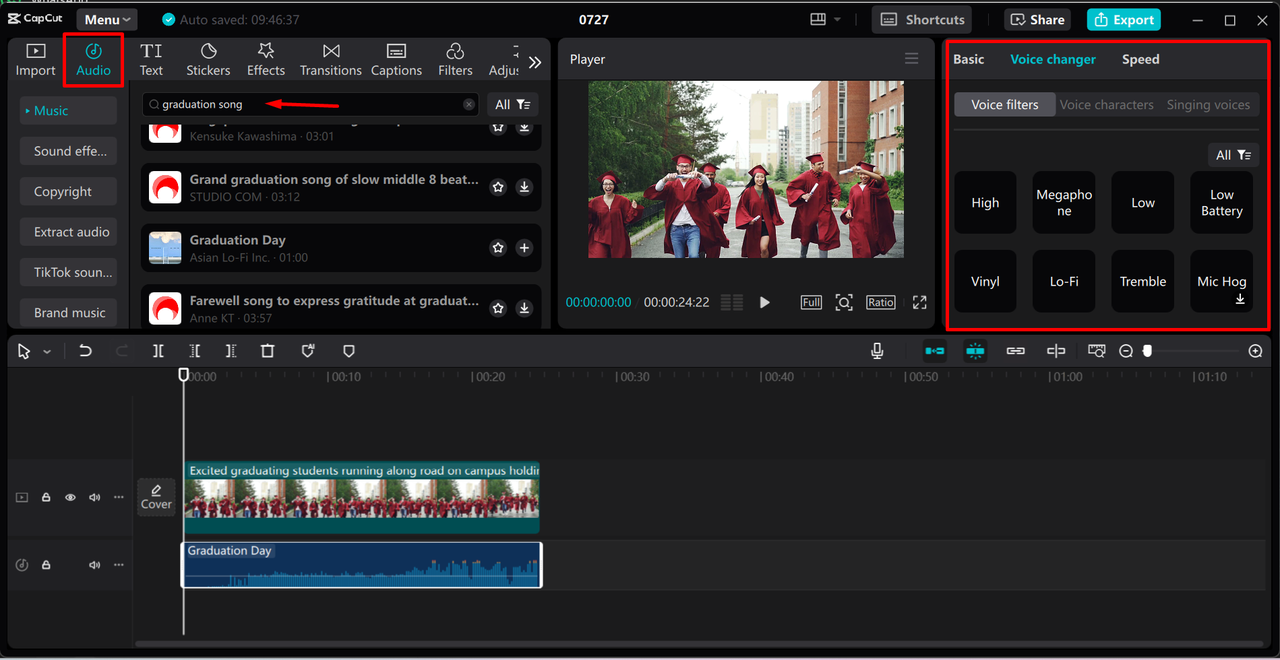Undo the last action

coord(85,351)
